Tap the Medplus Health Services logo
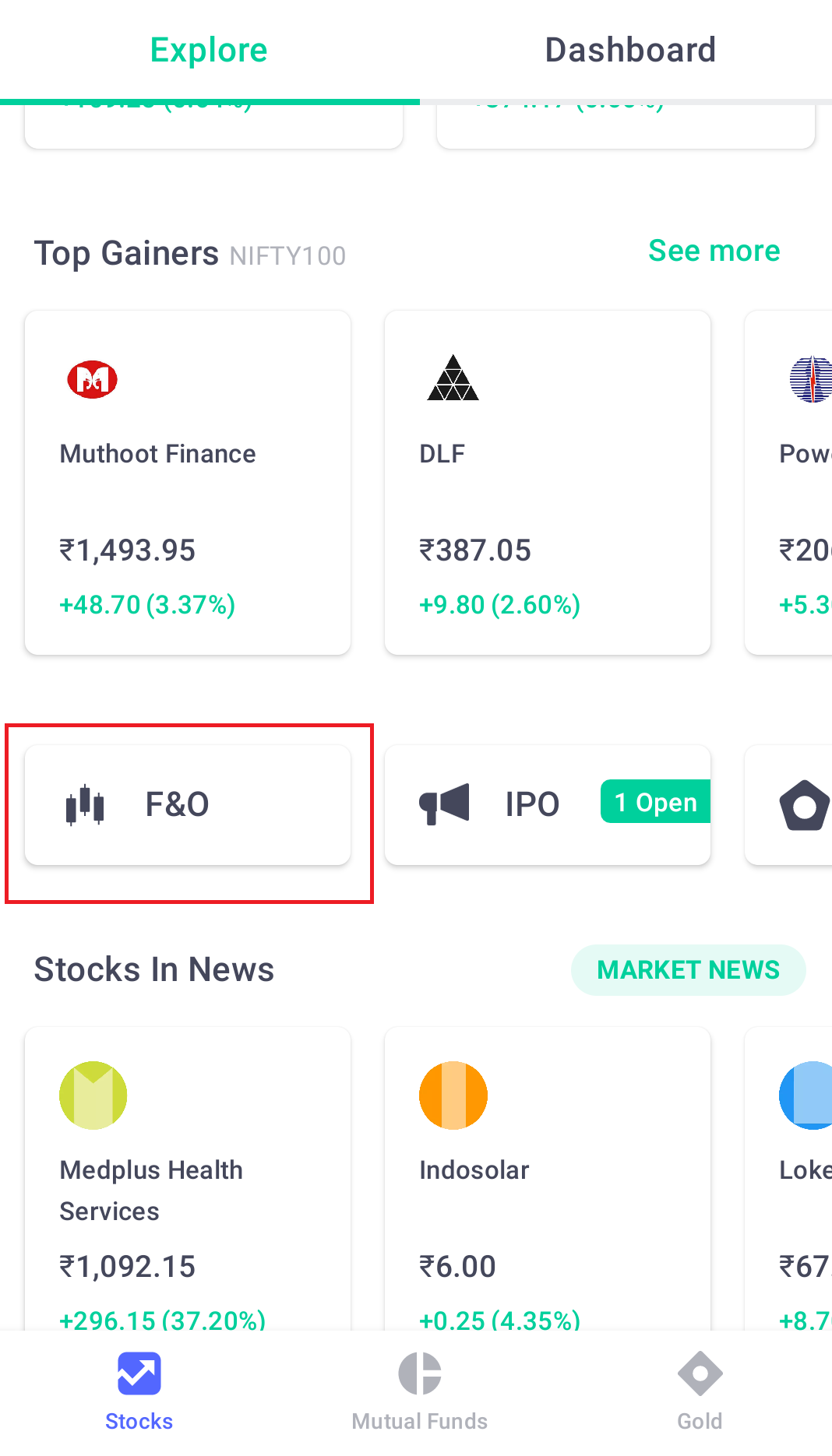 [93, 1096]
